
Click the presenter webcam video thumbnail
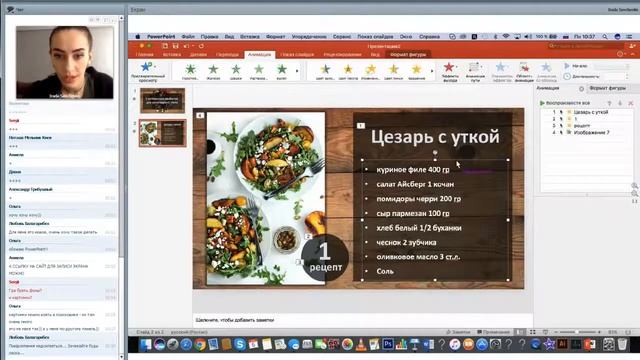coord(65,62)
